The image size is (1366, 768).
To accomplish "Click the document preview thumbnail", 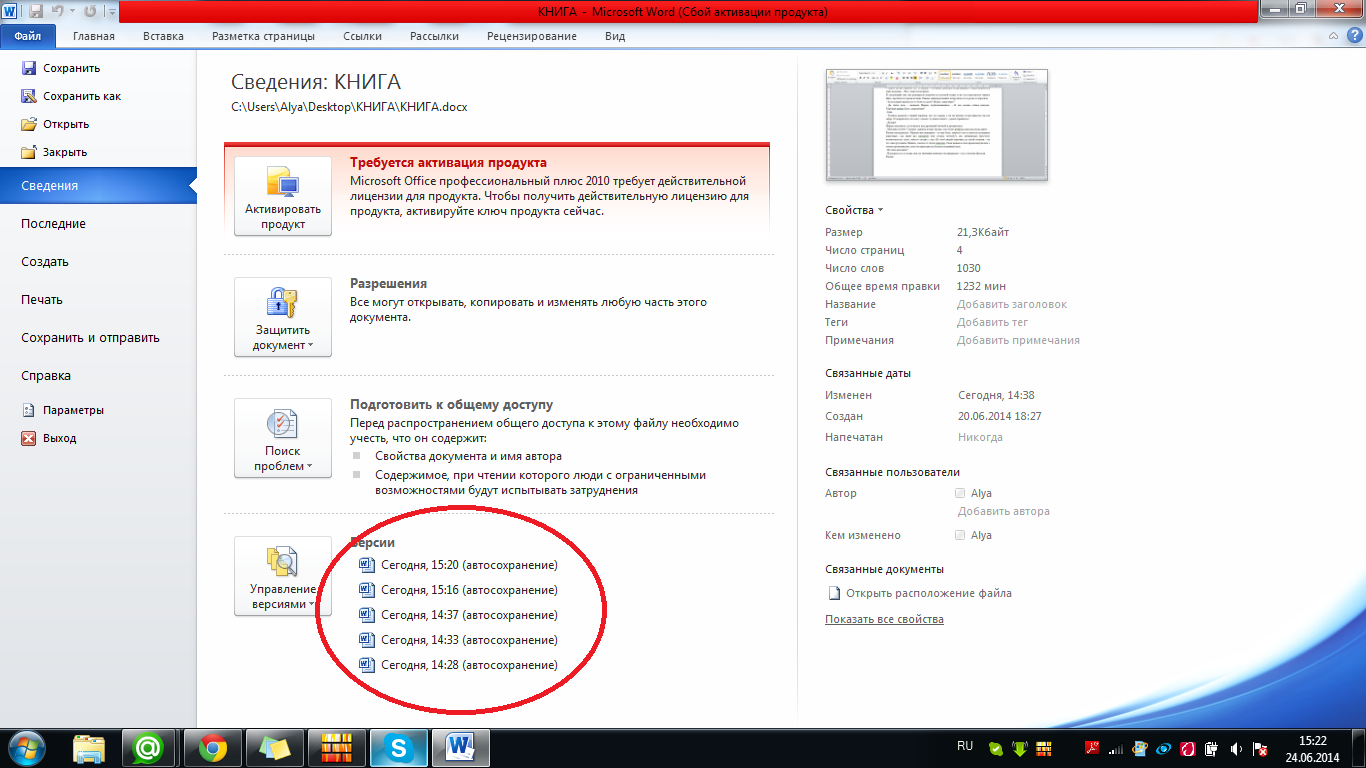I will [937, 125].
